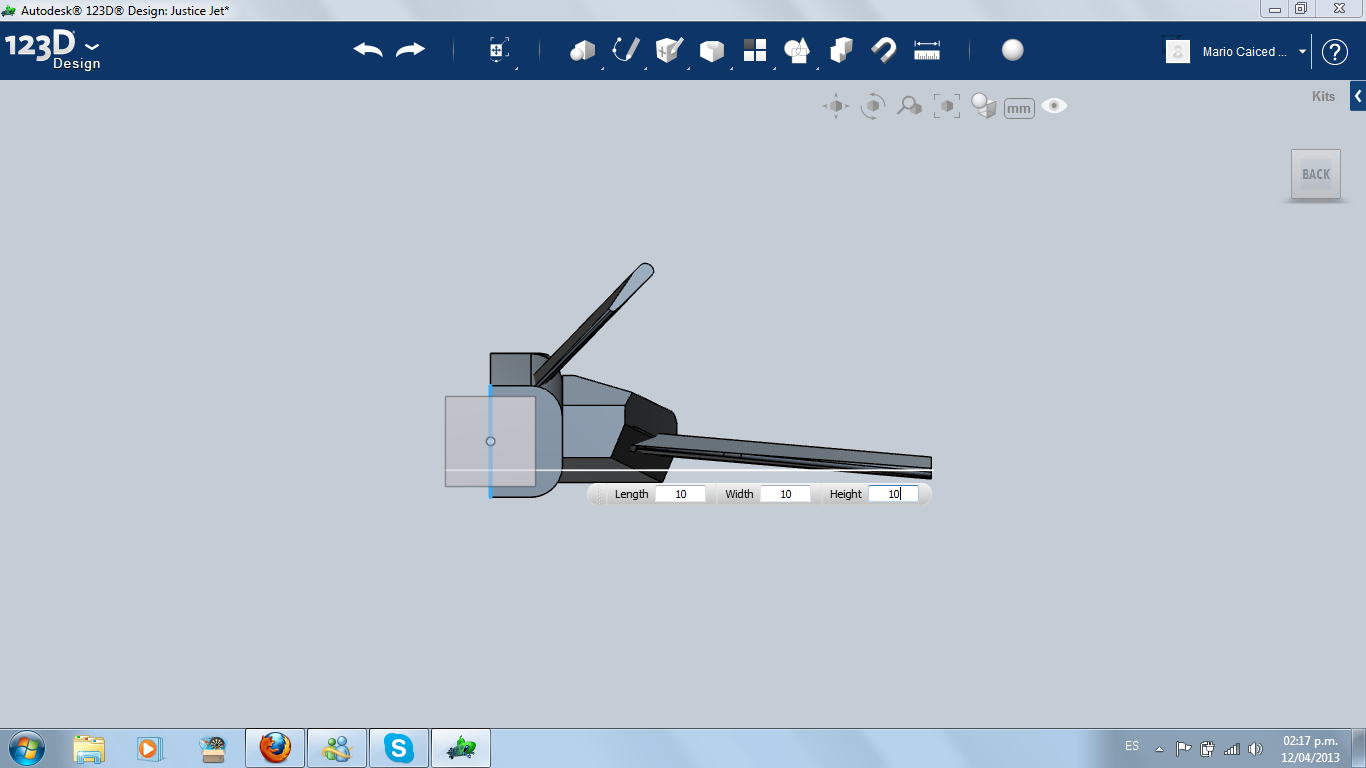The image size is (1366, 768).
Task: Open Firefox from the taskbar
Action: click(x=275, y=748)
